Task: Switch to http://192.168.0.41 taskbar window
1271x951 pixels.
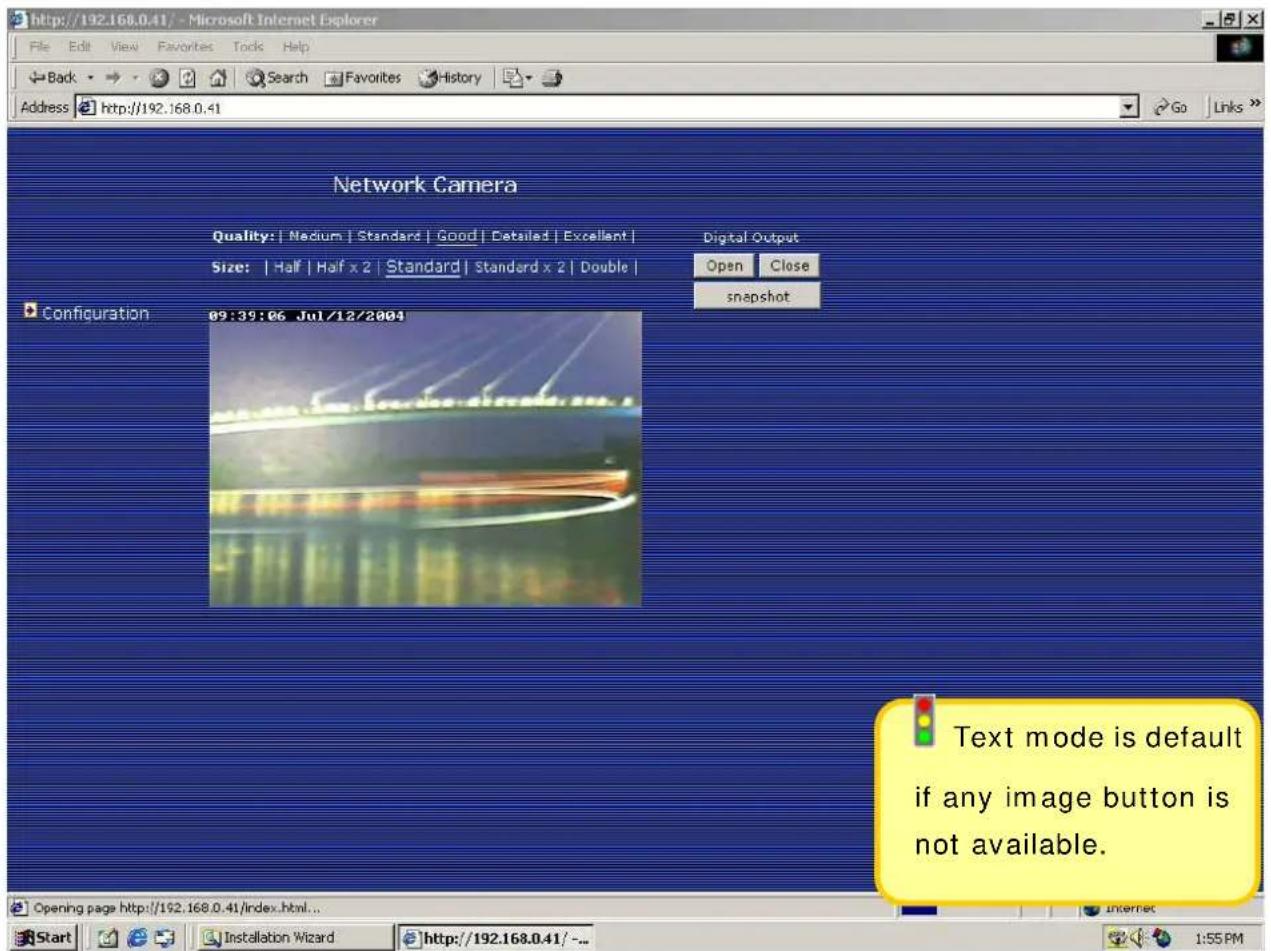Action: [x=496, y=937]
